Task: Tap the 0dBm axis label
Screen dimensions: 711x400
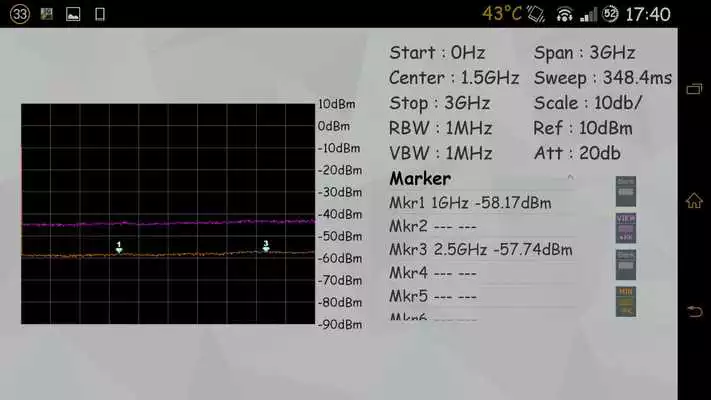Action: [334, 126]
